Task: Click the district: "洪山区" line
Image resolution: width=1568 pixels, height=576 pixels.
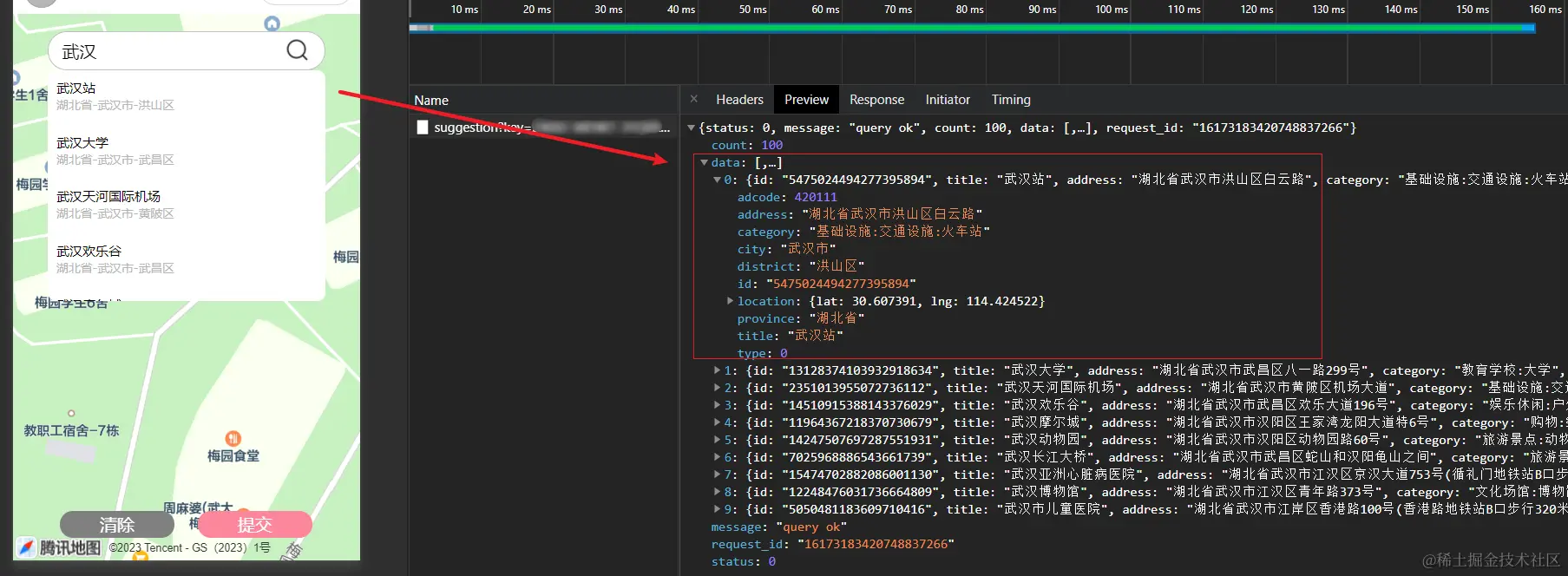Action: 800,266
